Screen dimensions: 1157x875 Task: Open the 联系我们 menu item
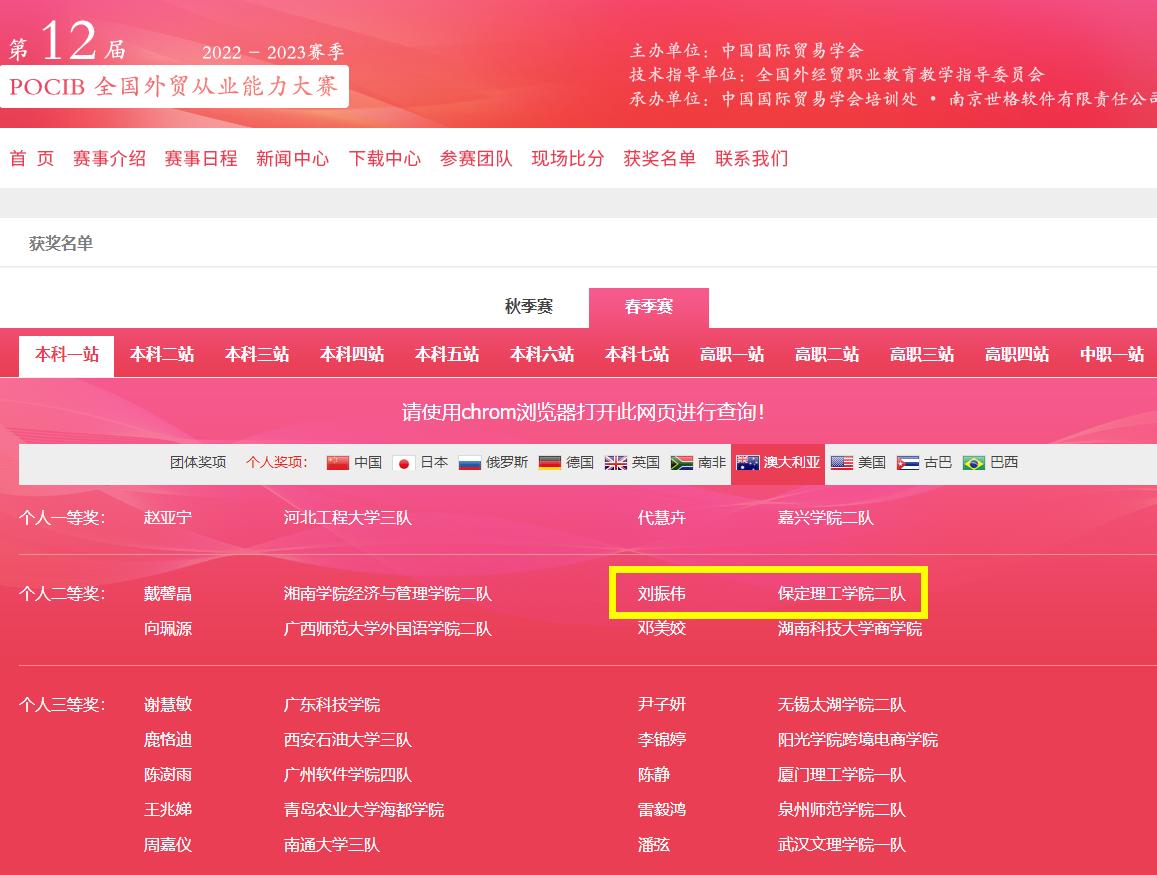[x=751, y=157]
